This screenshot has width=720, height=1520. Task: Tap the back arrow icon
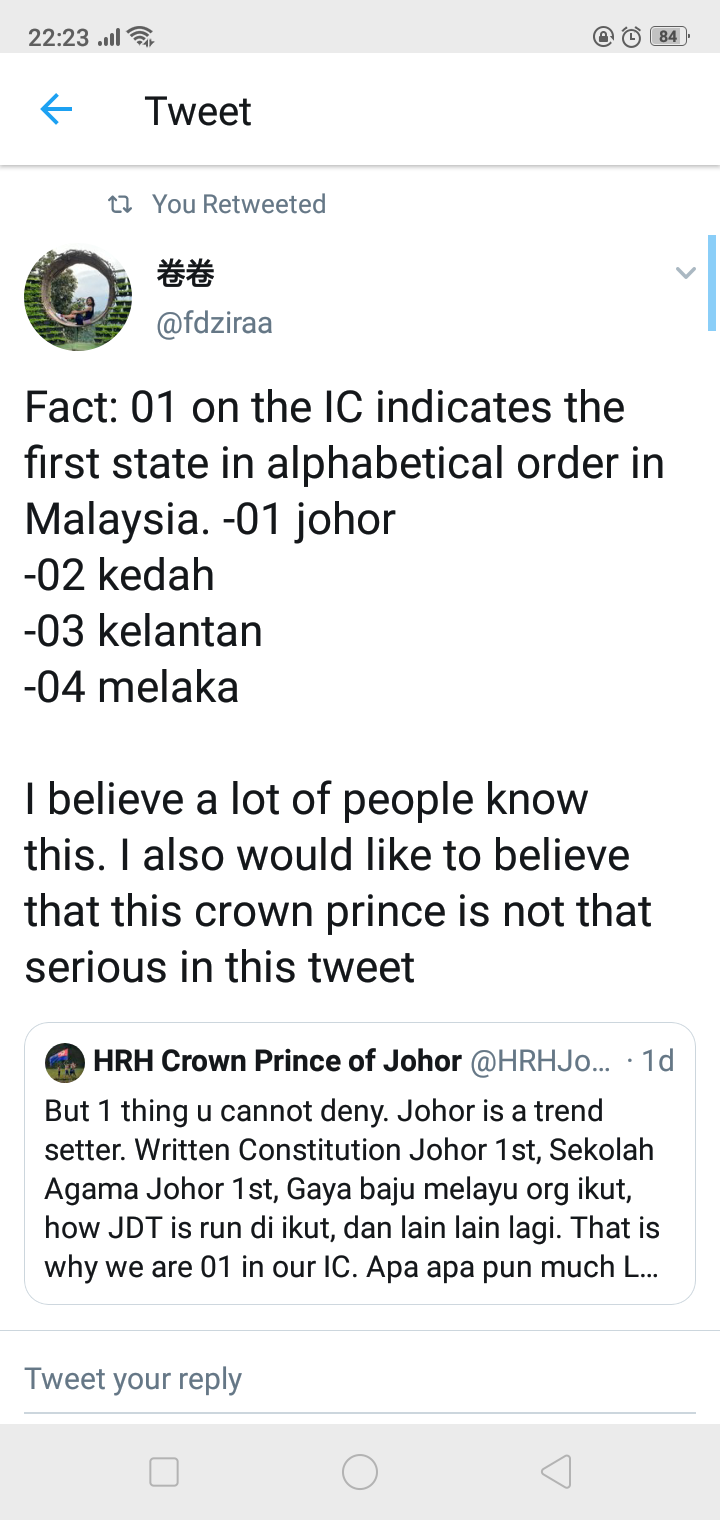pyautogui.click(x=56, y=110)
